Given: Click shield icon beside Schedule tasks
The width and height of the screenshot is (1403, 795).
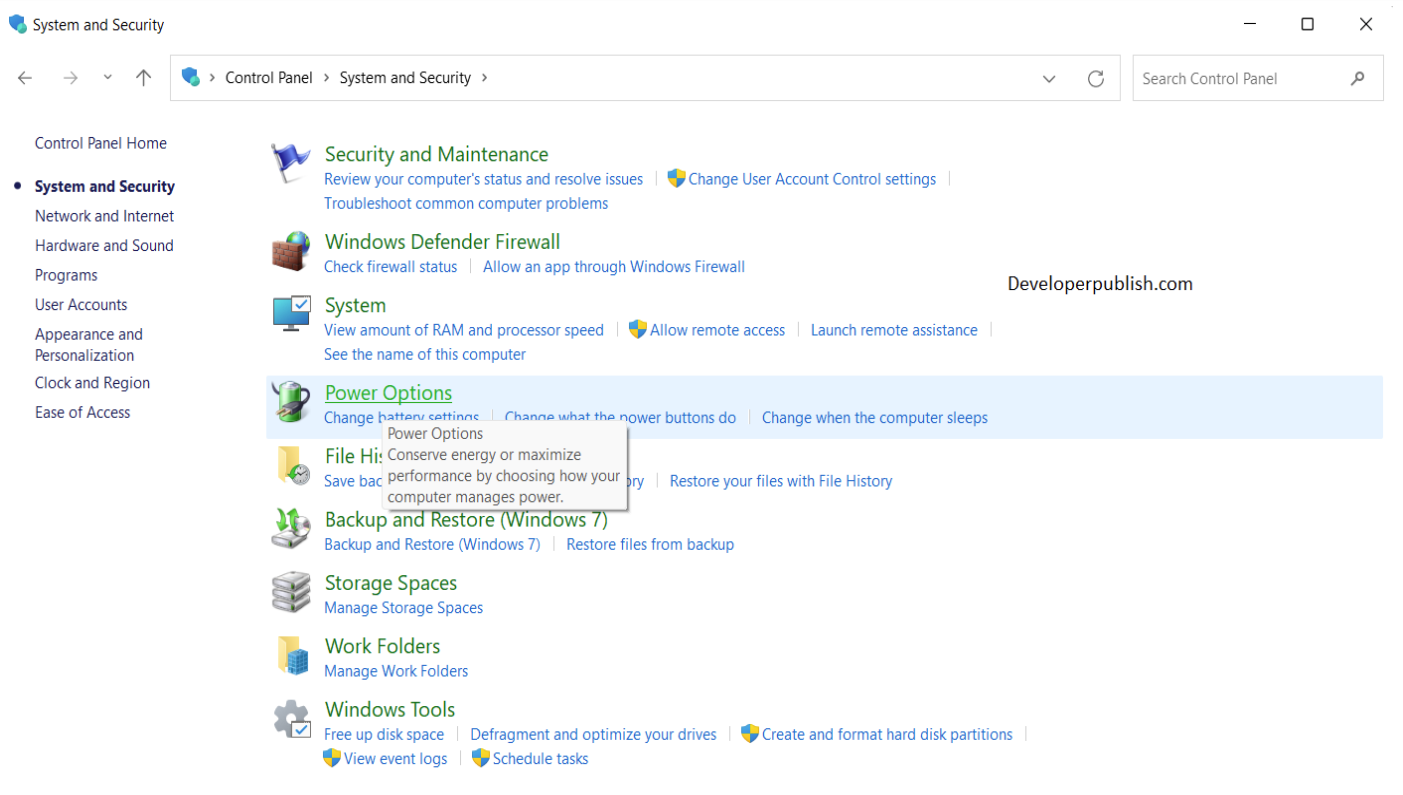Looking at the screenshot, I should 481,758.
